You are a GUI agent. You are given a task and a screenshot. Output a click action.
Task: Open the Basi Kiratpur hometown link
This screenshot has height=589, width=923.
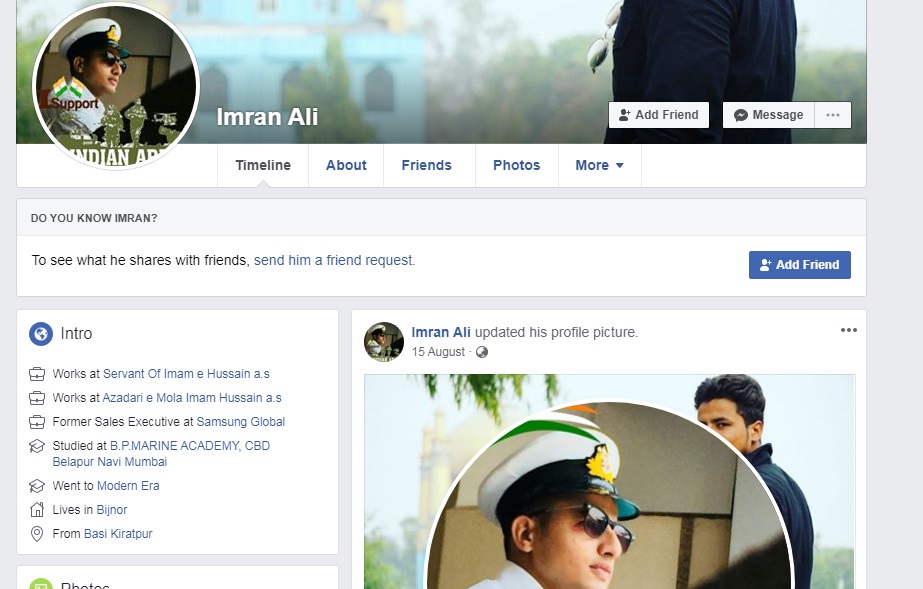pyautogui.click(x=118, y=534)
